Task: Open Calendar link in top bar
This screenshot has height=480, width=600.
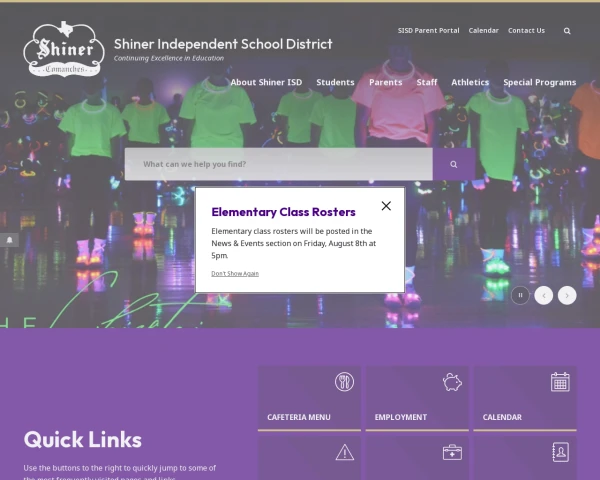Action: 484,31
